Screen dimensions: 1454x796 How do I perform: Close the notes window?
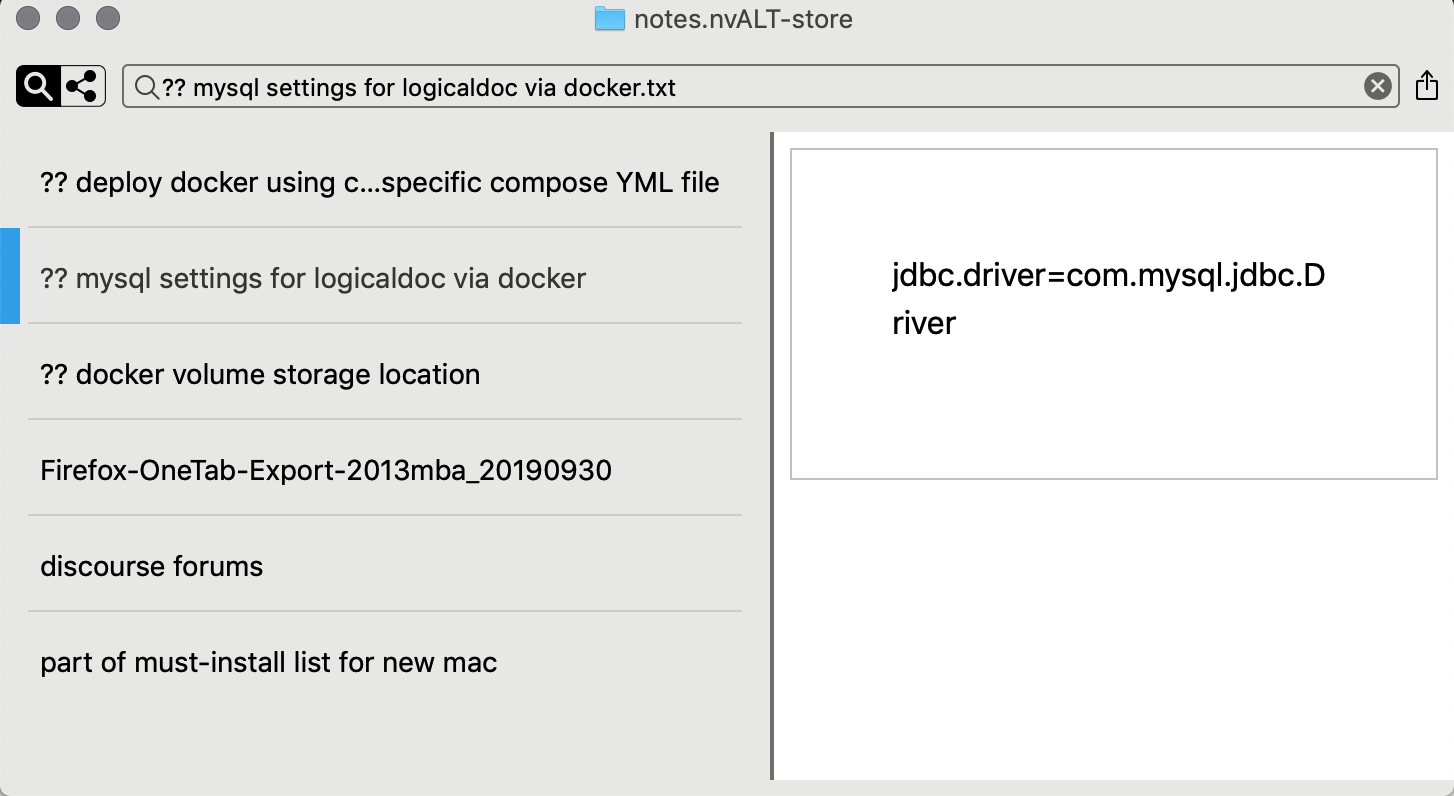(29, 18)
